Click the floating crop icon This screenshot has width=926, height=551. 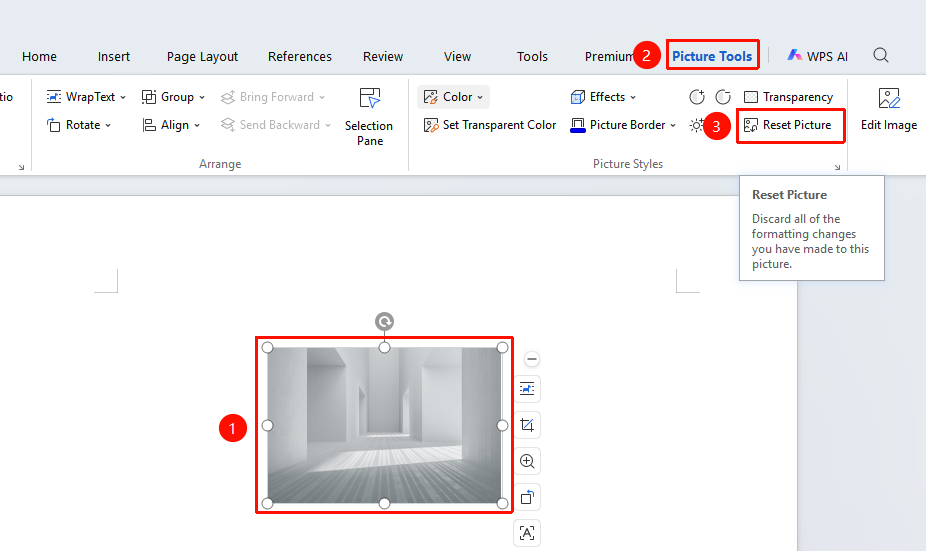pyautogui.click(x=527, y=425)
